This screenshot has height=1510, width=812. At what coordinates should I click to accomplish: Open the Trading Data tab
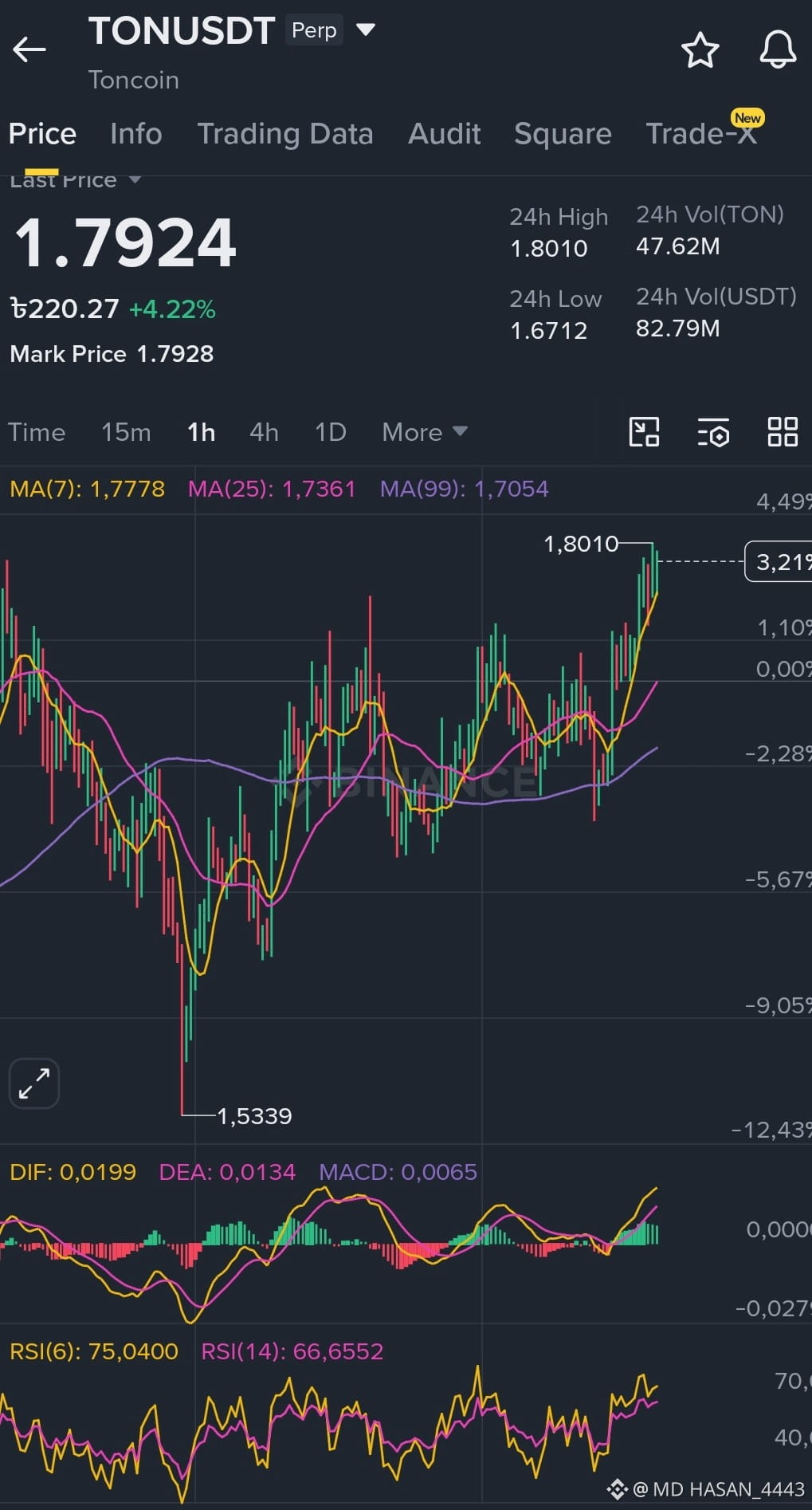click(285, 134)
